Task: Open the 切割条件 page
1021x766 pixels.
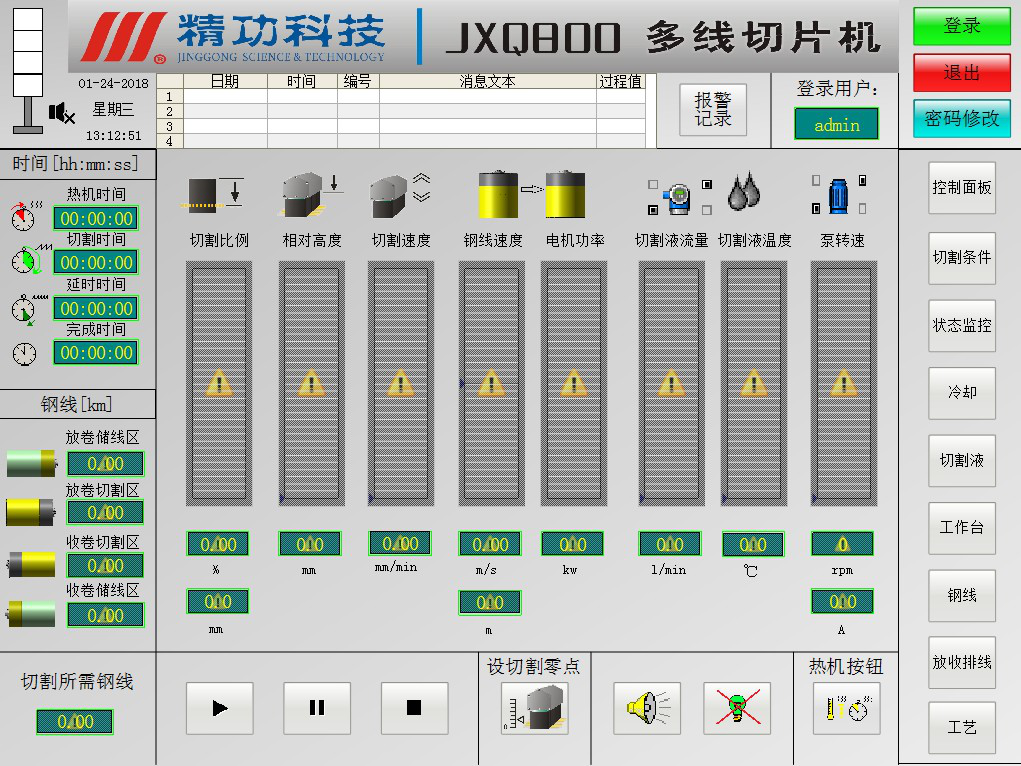Action: tap(962, 258)
